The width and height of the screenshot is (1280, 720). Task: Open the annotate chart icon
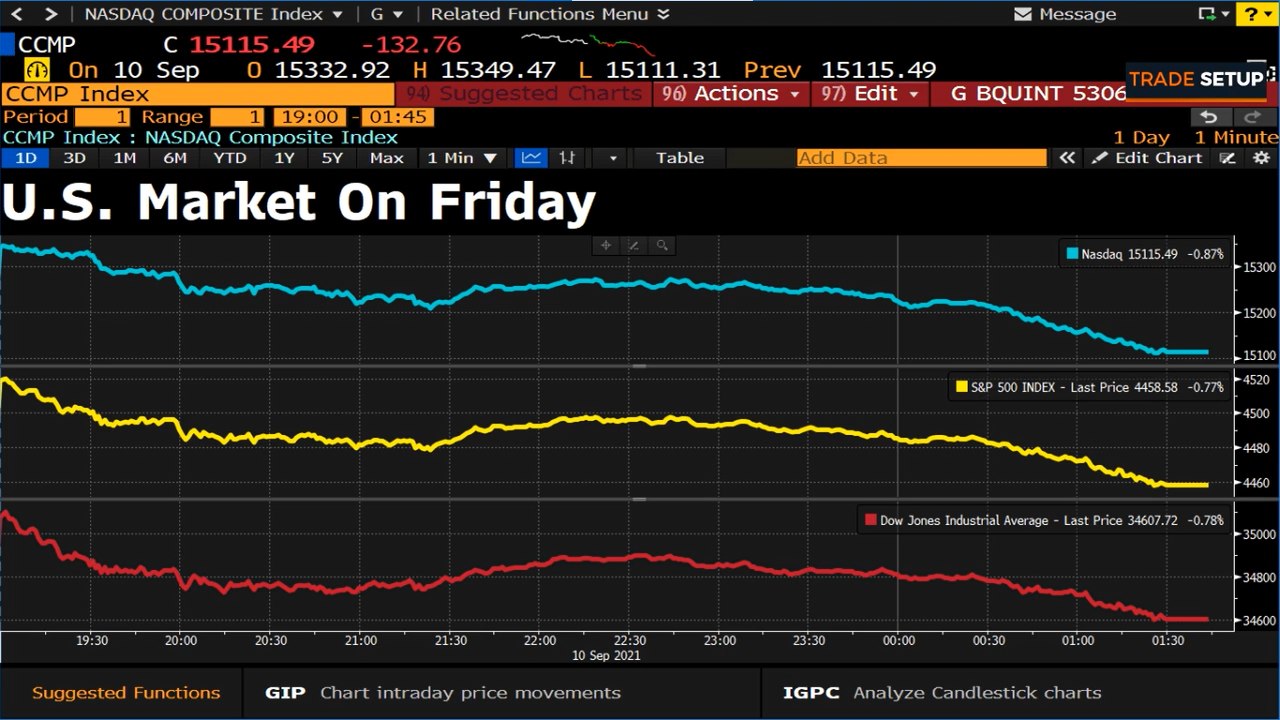coord(1229,158)
